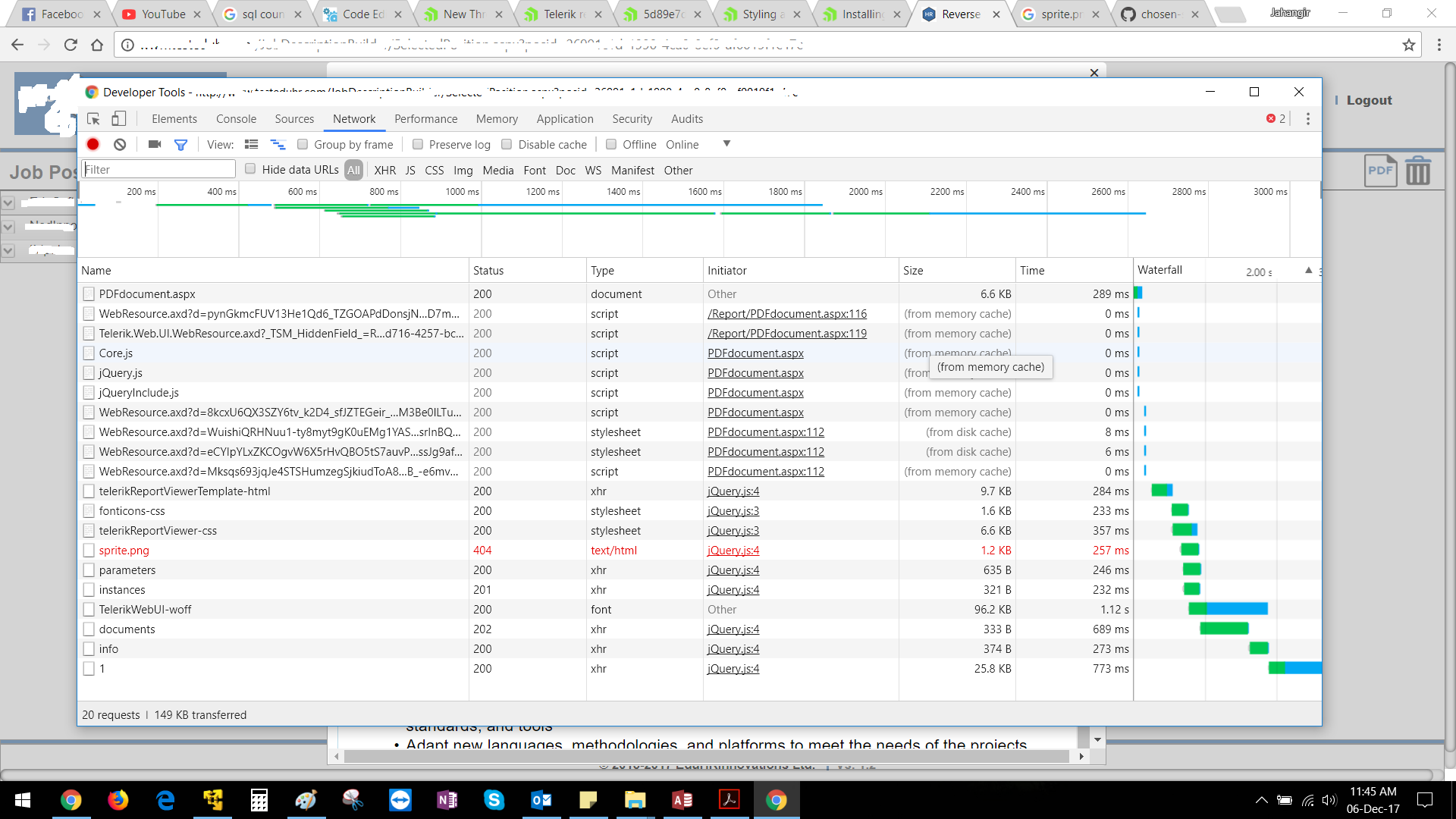Toggle the device toolbar icon
The width and height of the screenshot is (1456, 819).
(x=119, y=119)
